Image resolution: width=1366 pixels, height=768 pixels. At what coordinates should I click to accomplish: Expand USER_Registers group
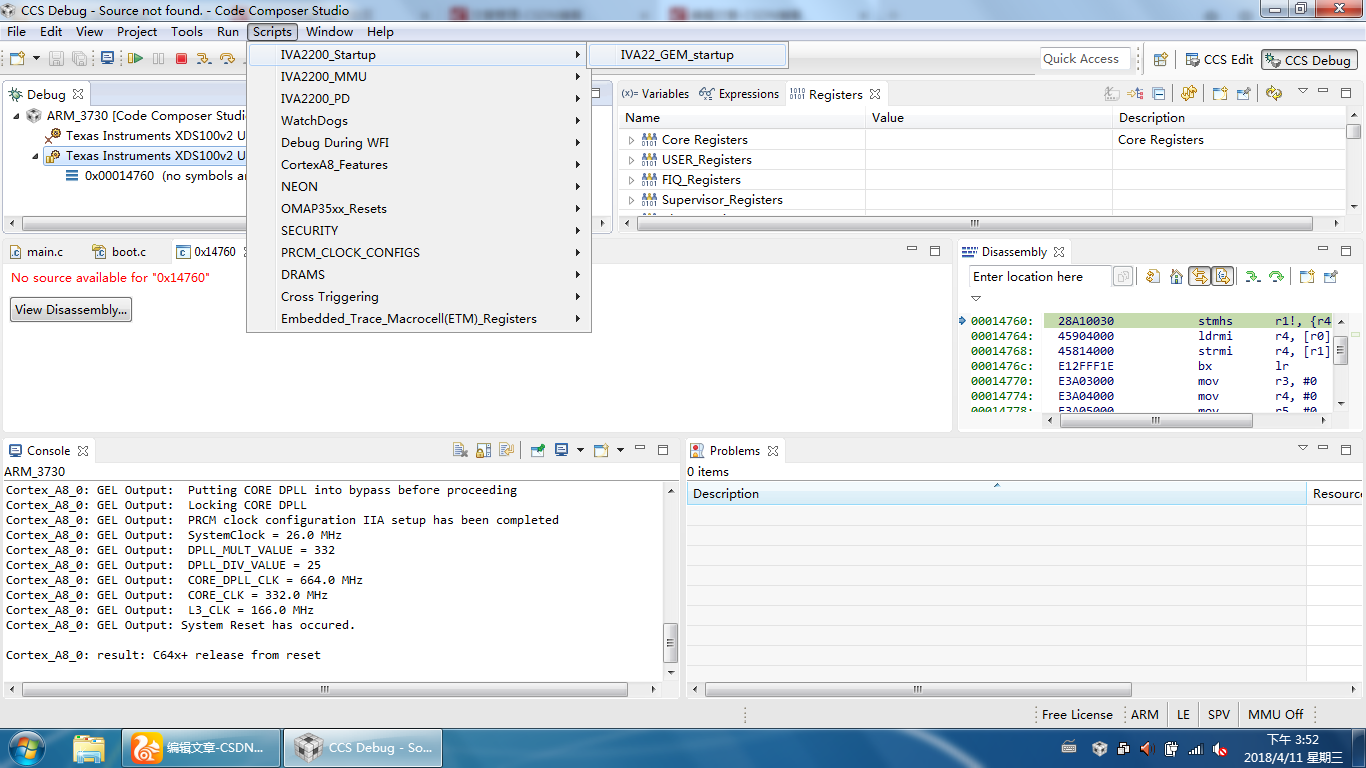click(x=631, y=160)
